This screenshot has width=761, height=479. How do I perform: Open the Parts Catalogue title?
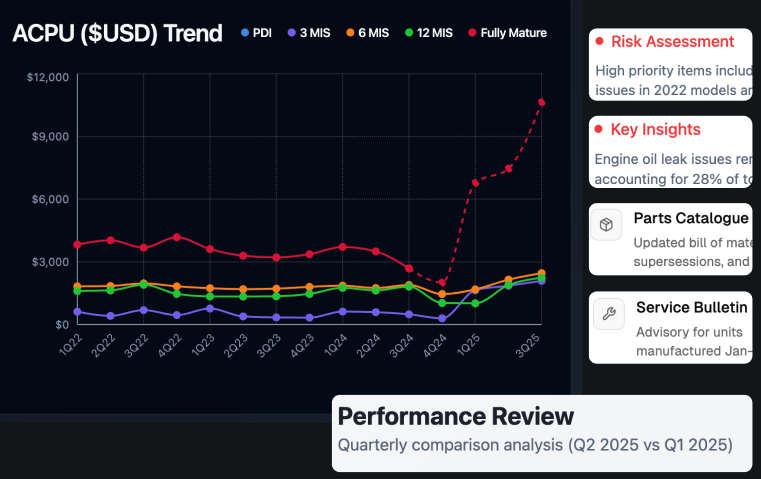[x=691, y=218]
